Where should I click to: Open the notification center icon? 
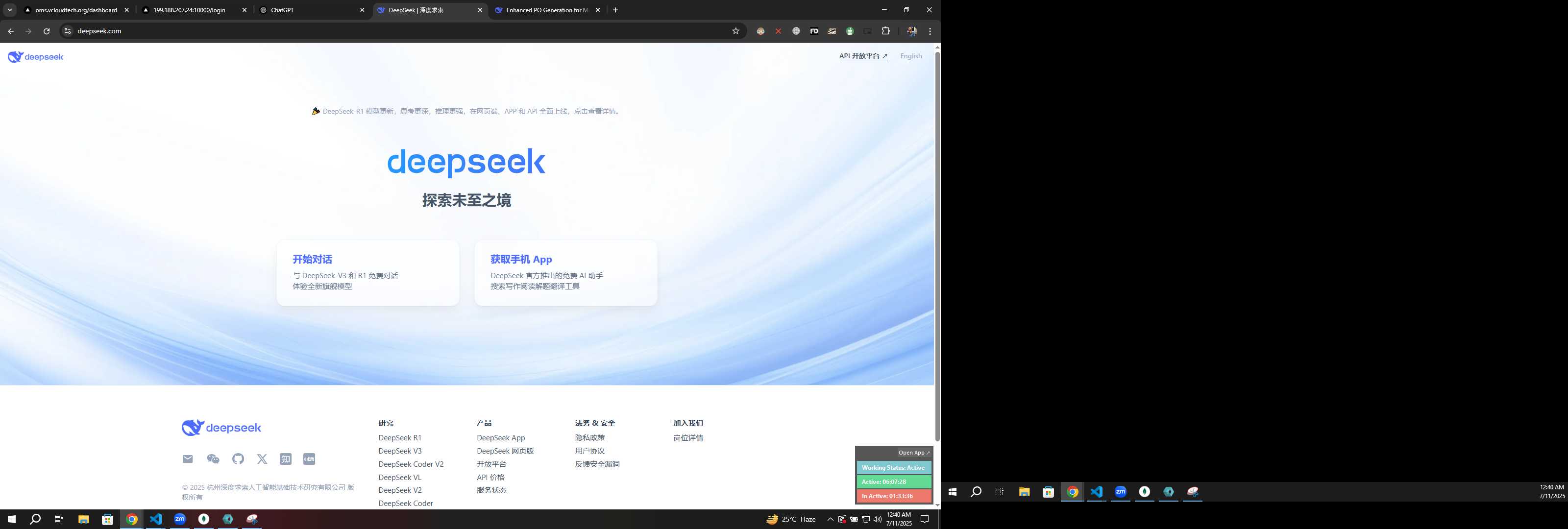(x=924, y=519)
